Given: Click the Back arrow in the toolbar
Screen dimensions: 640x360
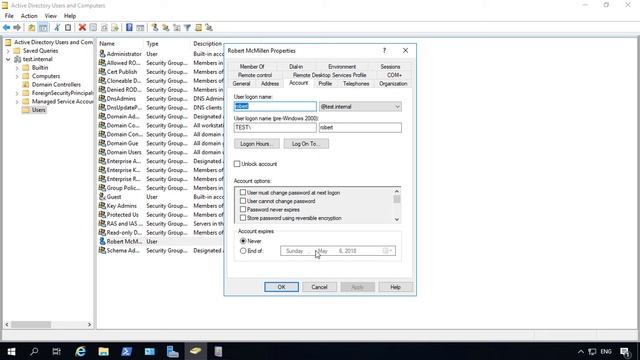Looking at the screenshot, I should click(7, 27).
